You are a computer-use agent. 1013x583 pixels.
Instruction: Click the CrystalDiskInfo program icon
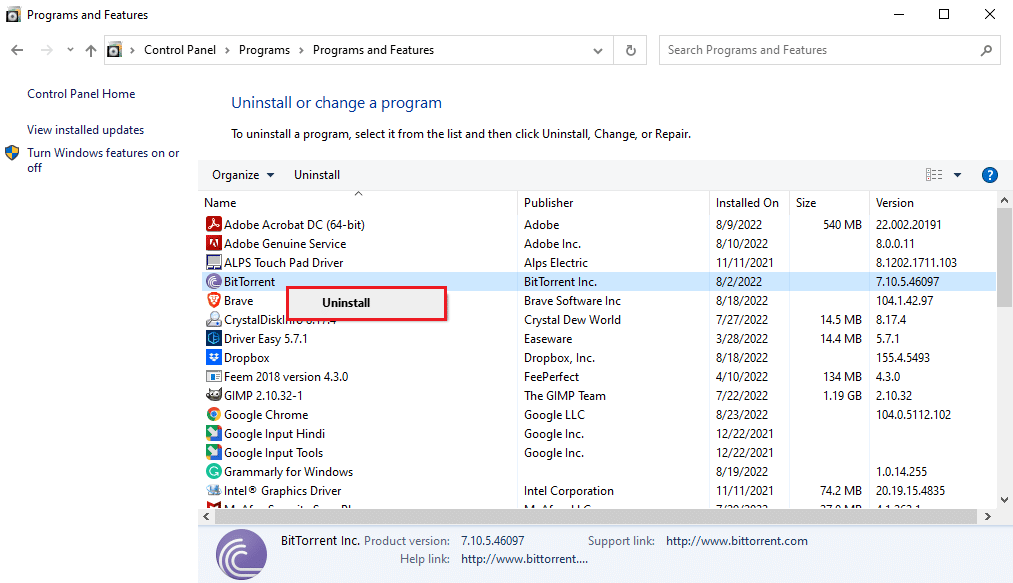tap(213, 319)
